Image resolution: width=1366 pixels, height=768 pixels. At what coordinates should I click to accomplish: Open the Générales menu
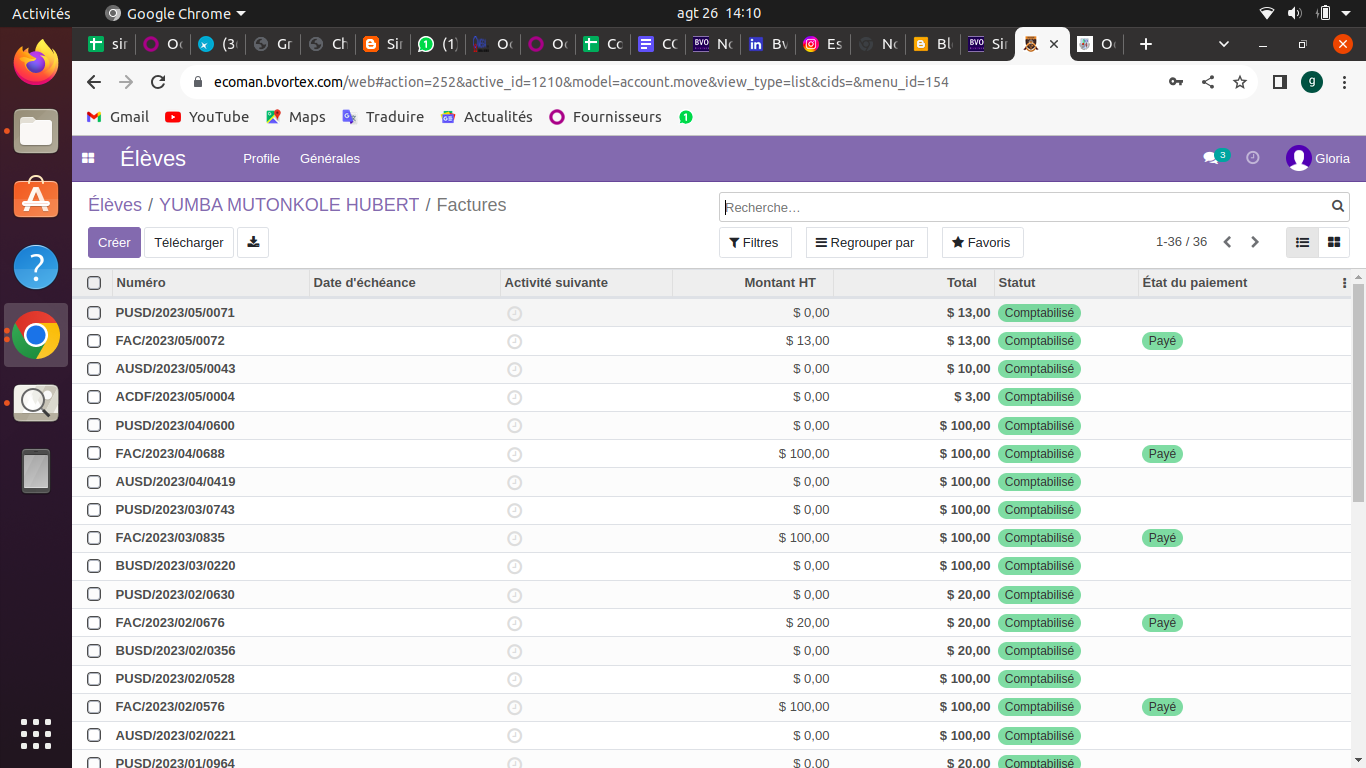click(x=330, y=158)
